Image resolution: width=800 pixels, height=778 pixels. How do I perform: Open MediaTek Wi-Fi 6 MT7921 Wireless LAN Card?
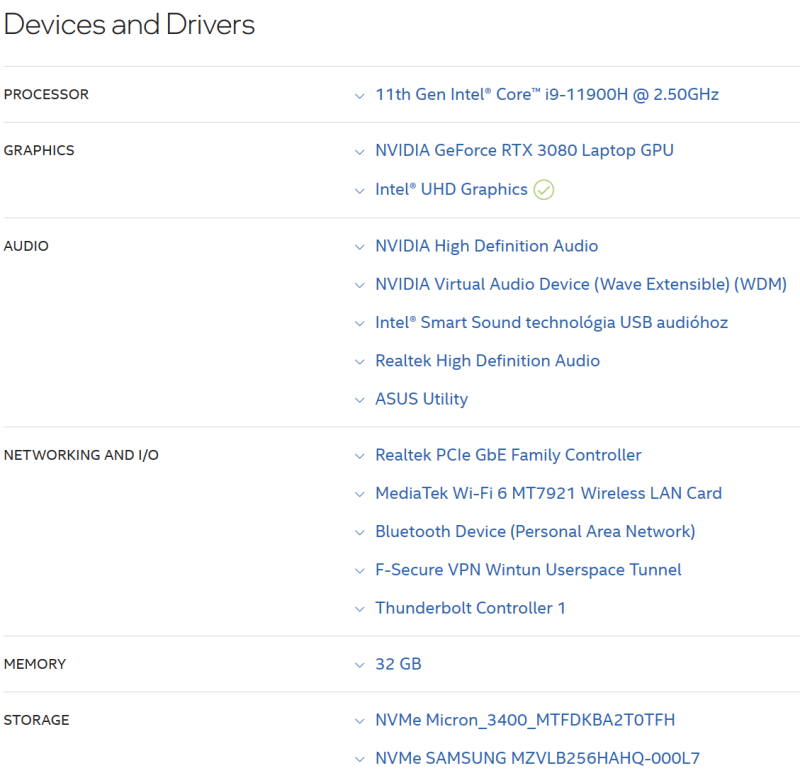pos(548,493)
